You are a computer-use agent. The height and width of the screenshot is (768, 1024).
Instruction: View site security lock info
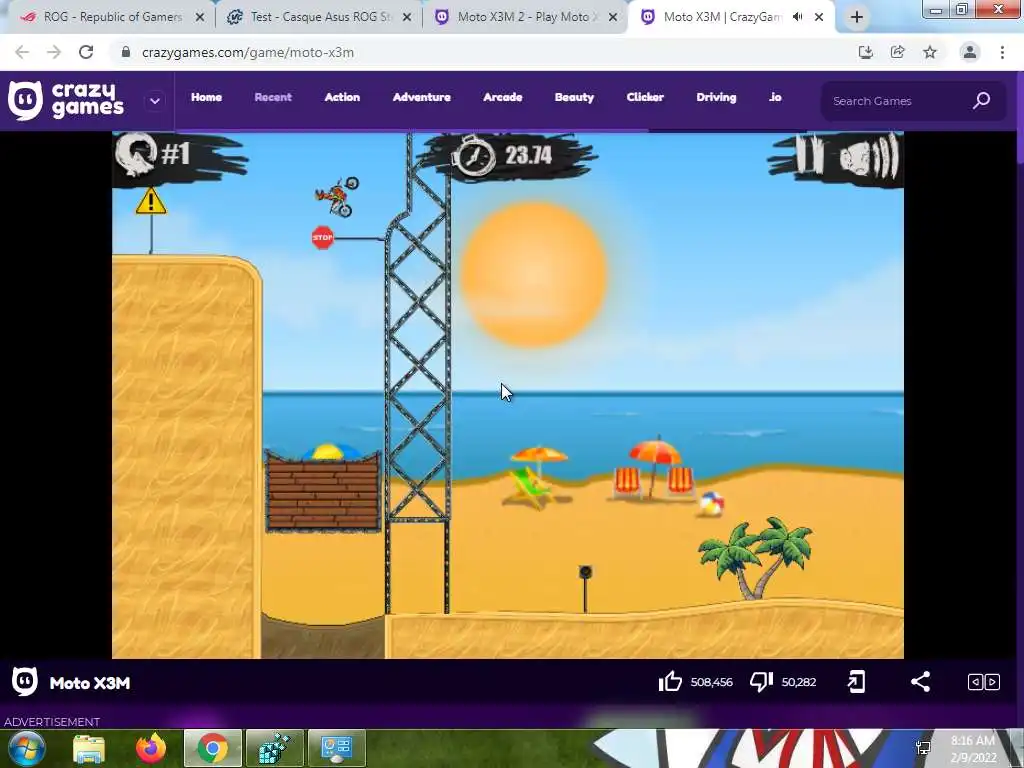[x=126, y=52]
